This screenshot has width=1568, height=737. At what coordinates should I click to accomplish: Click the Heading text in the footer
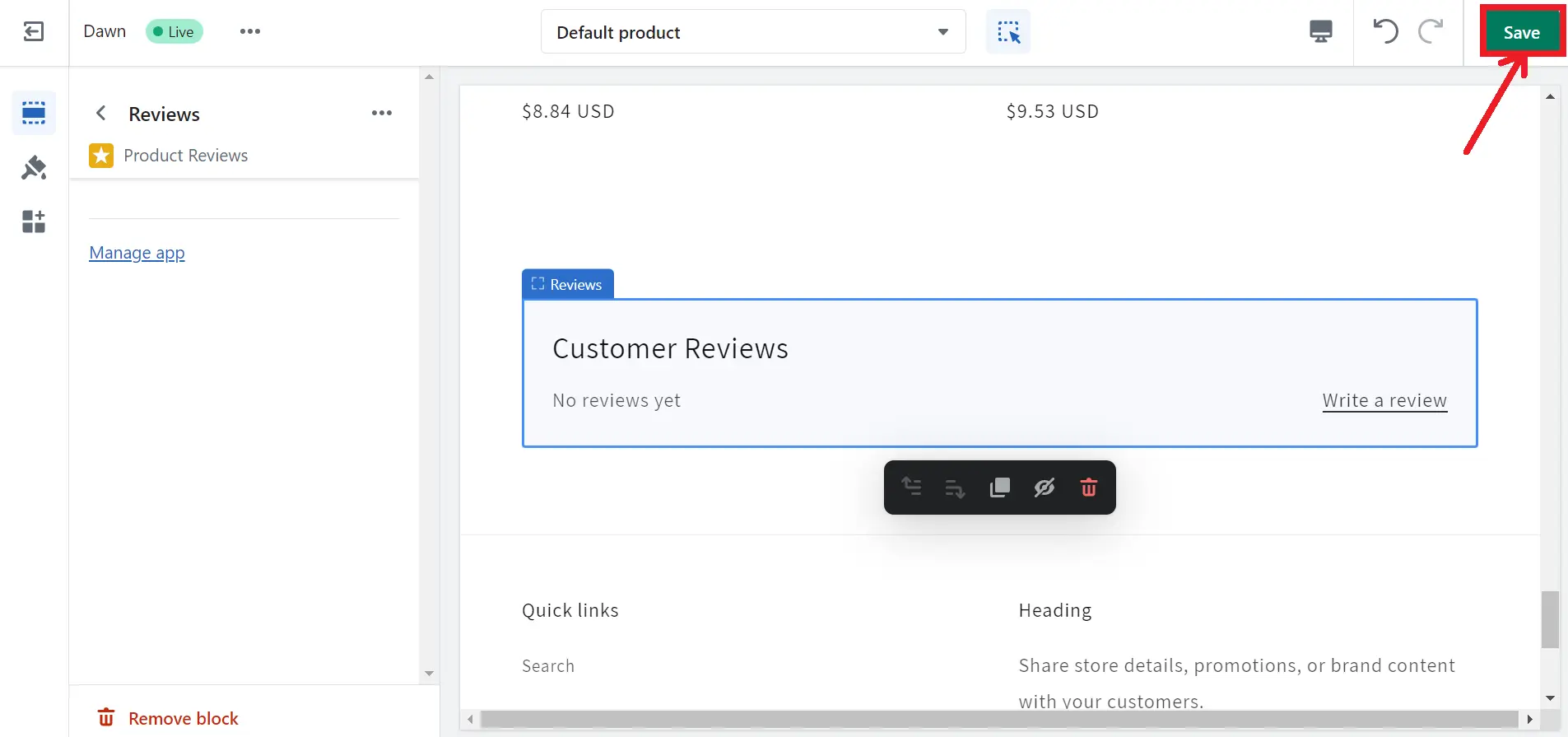pyautogui.click(x=1055, y=610)
